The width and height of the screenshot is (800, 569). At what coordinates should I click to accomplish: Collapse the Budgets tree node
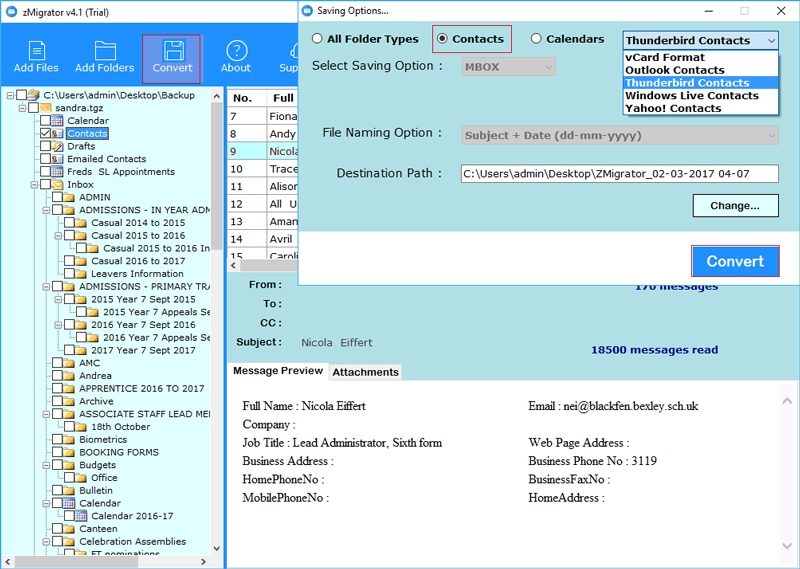(46, 465)
